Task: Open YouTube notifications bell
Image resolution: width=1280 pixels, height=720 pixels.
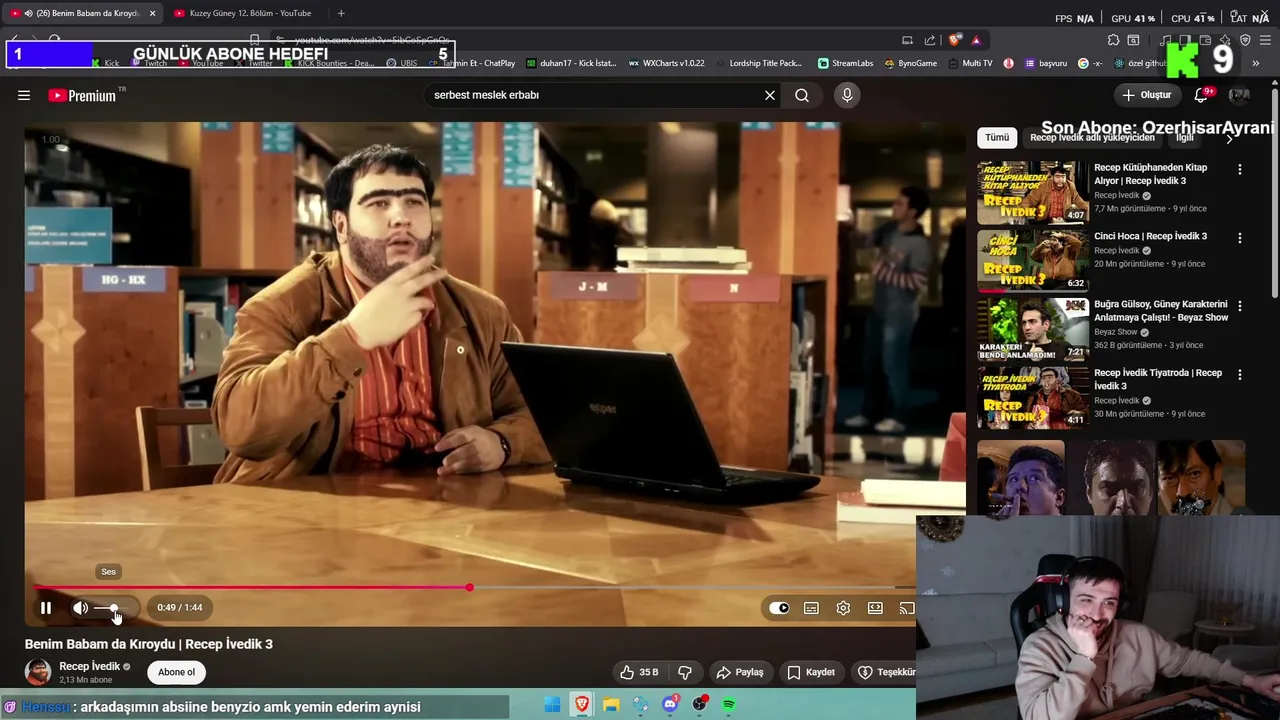Action: 1201,95
